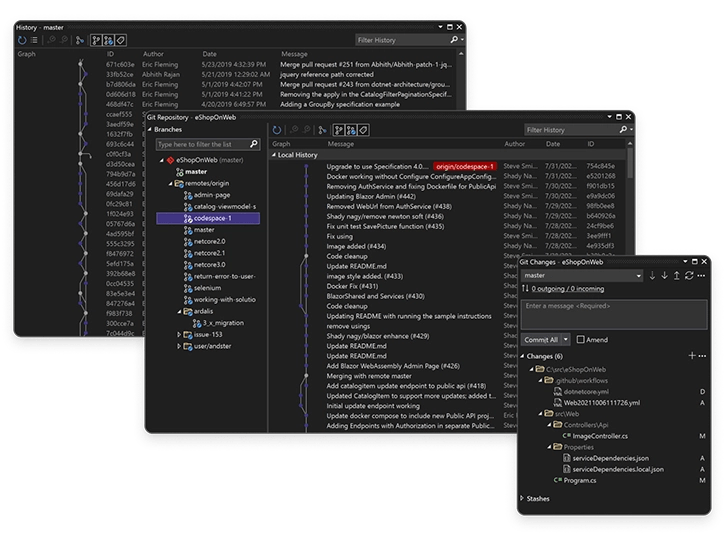Select the selenium remote branch
Screen dimensions: 725x536
[x=207, y=288]
